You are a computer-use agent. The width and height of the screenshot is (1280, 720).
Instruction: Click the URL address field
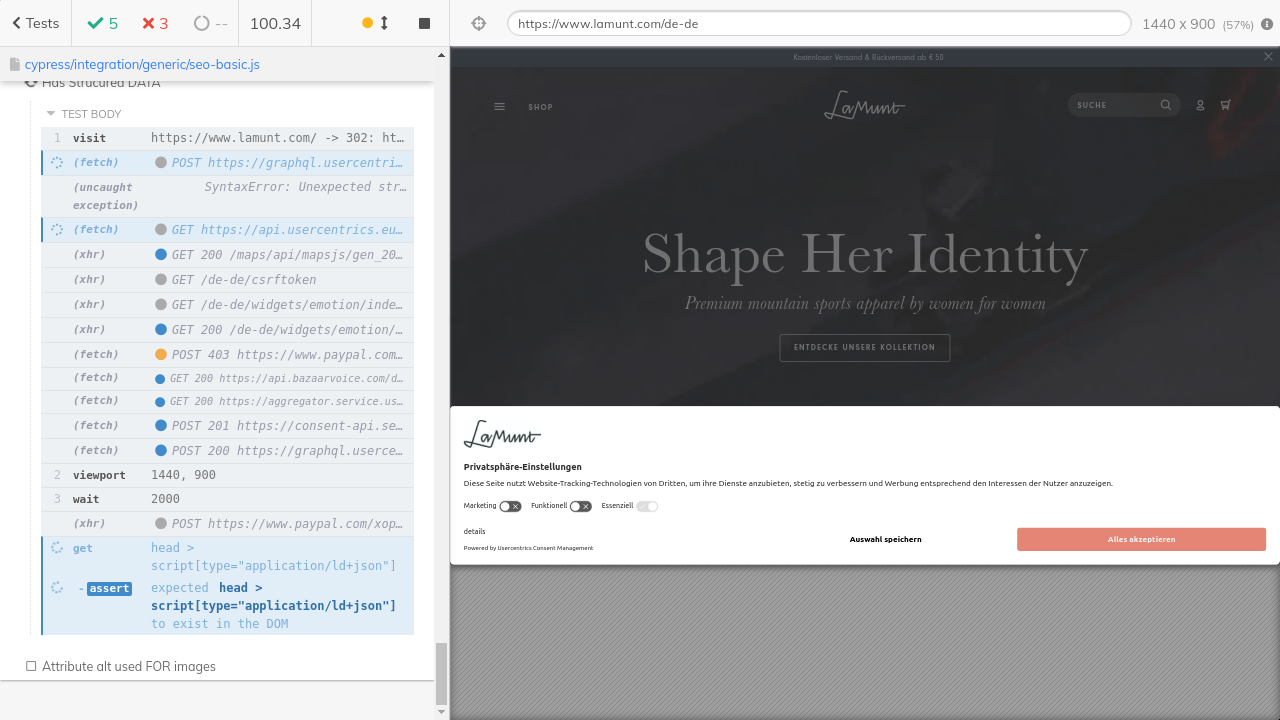point(818,23)
